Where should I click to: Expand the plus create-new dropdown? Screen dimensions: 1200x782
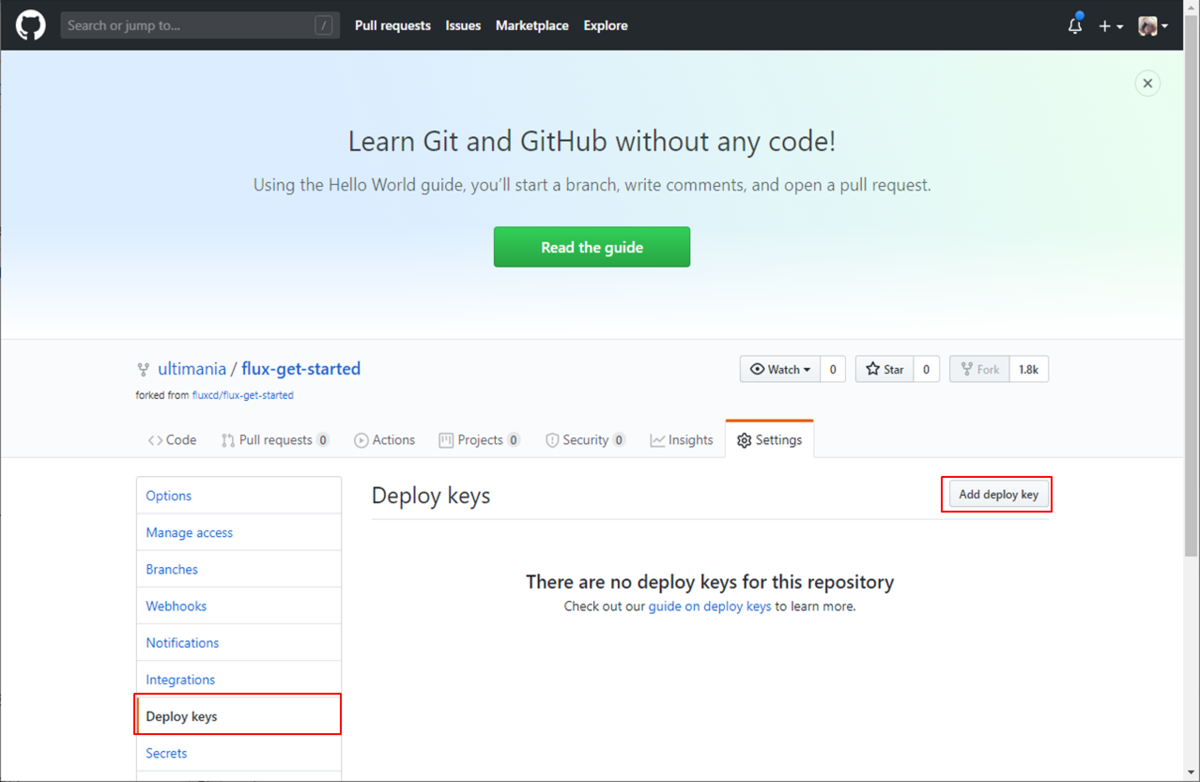click(x=1111, y=26)
